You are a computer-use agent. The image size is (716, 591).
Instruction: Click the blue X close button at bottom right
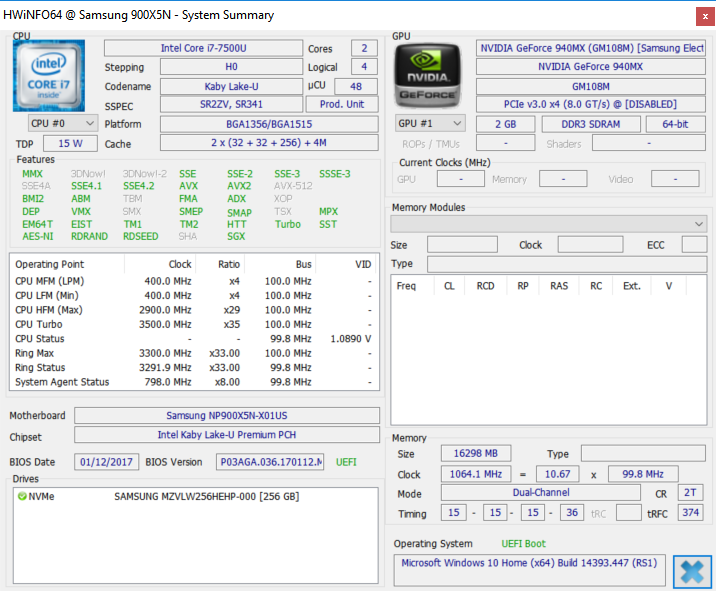pos(692,571)
